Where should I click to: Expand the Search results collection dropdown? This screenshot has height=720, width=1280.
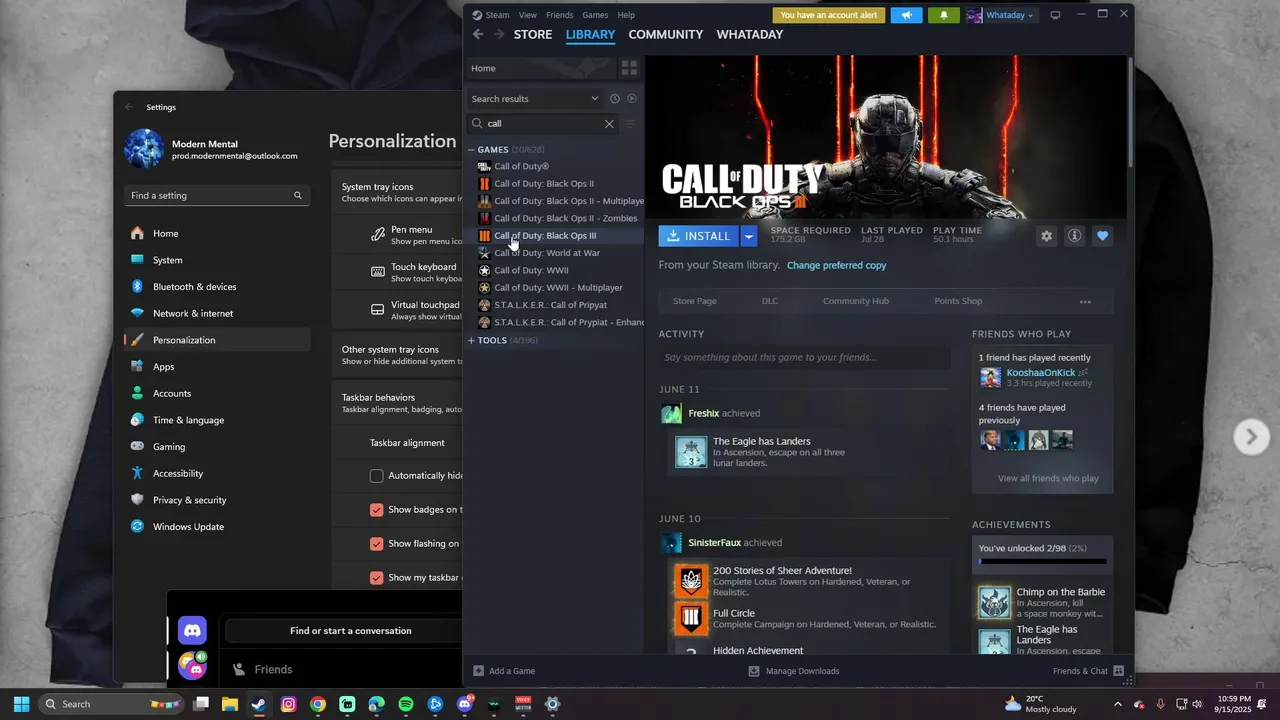(594, 99)
